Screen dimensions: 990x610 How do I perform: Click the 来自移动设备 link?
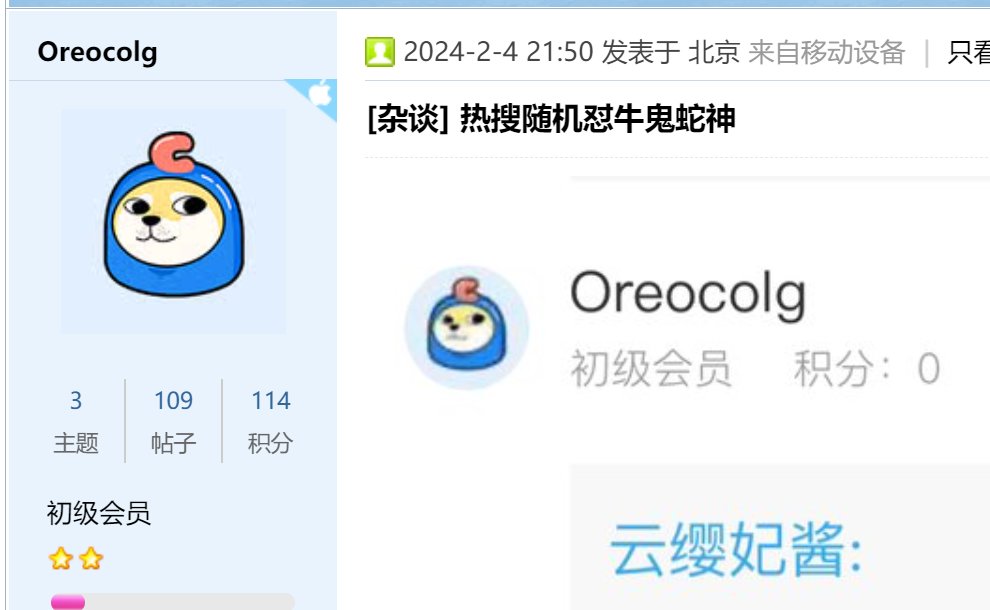click(x=827, y=52)
